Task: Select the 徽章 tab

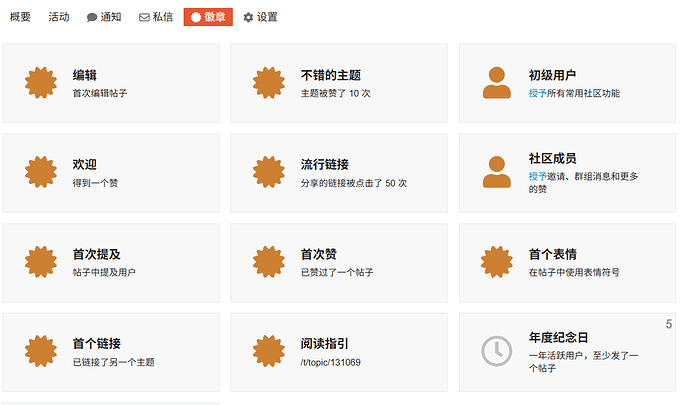Action: click(x=208, y=17)
